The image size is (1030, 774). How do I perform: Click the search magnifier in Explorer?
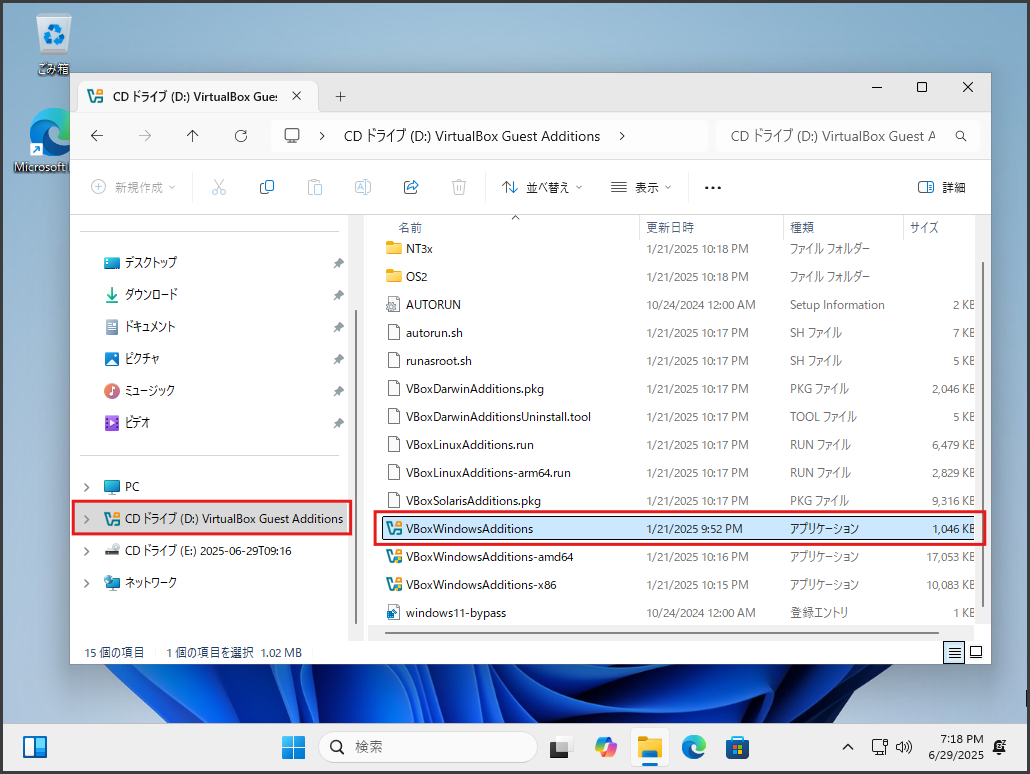pyautogui.click(x=960, y=136)
